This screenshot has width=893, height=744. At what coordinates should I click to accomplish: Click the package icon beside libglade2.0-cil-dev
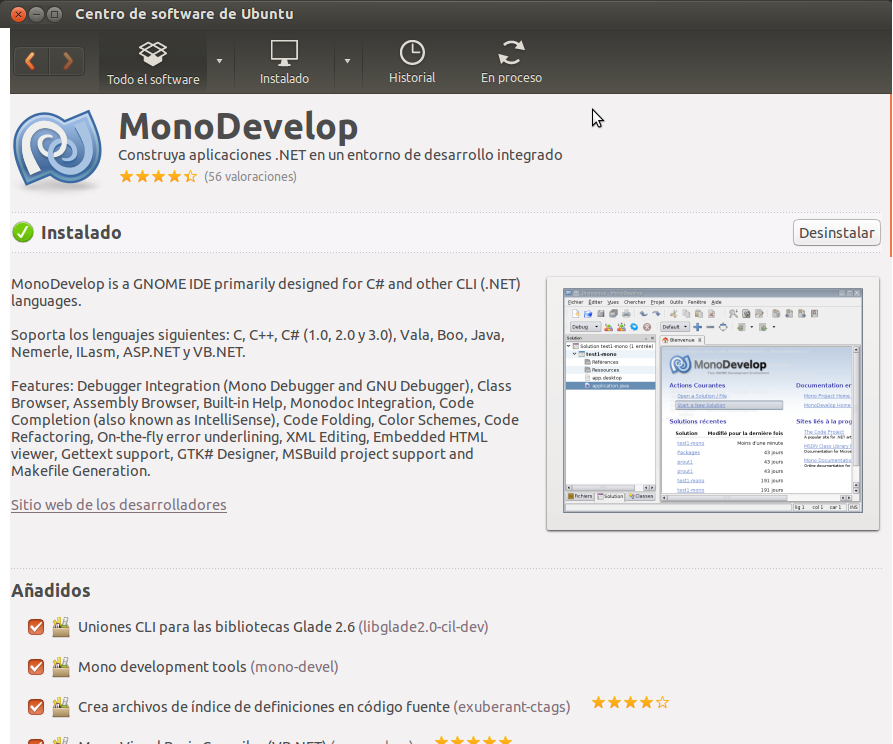(x=61, y=627)
